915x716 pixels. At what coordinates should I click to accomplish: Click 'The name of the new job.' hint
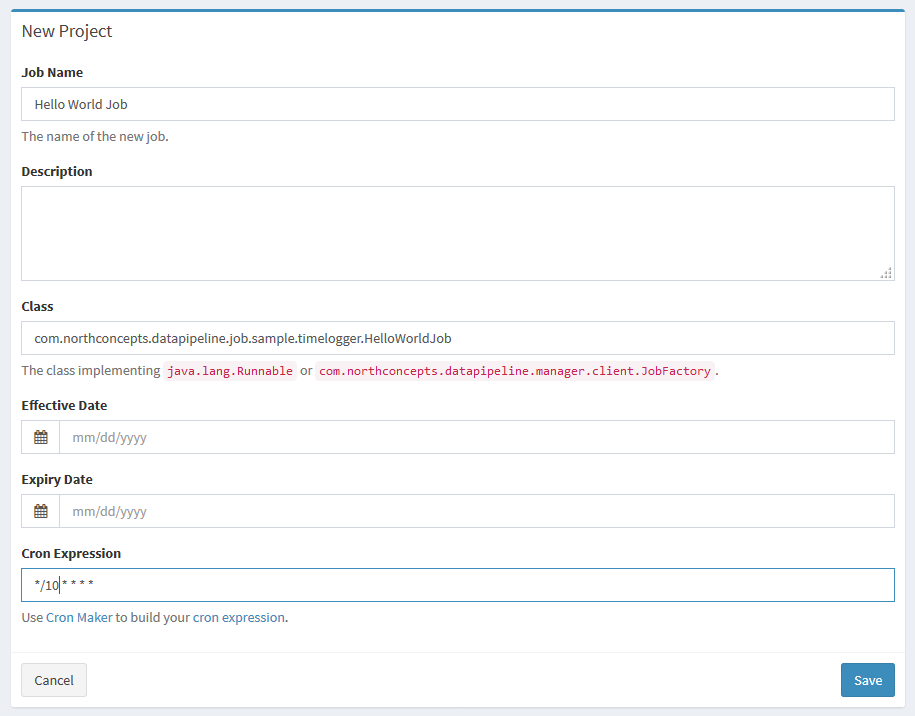click(95, 137)
